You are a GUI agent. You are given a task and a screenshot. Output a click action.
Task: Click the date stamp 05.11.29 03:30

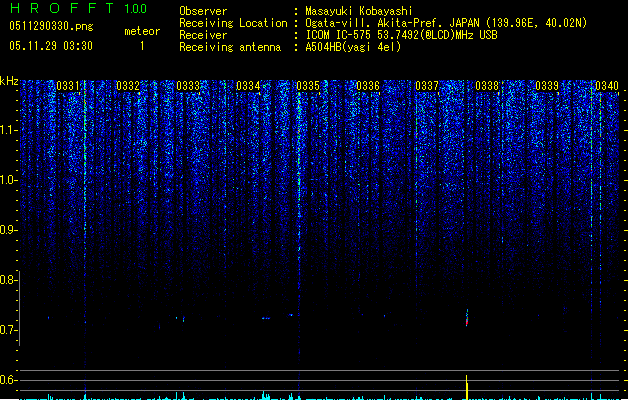coord(51,46)
